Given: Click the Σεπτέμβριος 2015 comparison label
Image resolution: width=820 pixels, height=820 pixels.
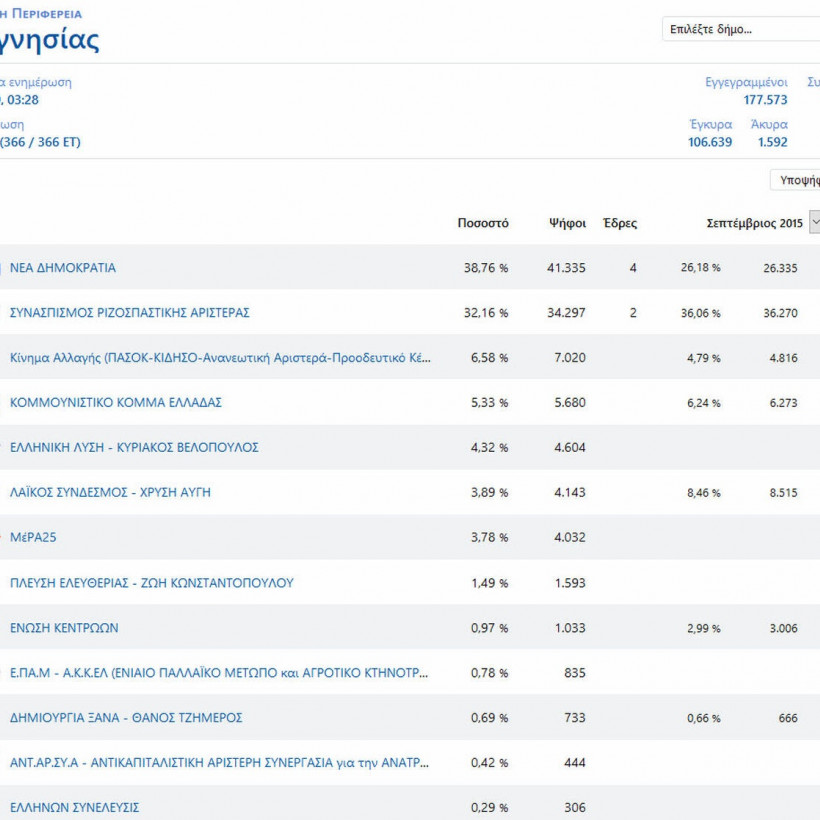Looking at the screenshot, I should (754, 223).
